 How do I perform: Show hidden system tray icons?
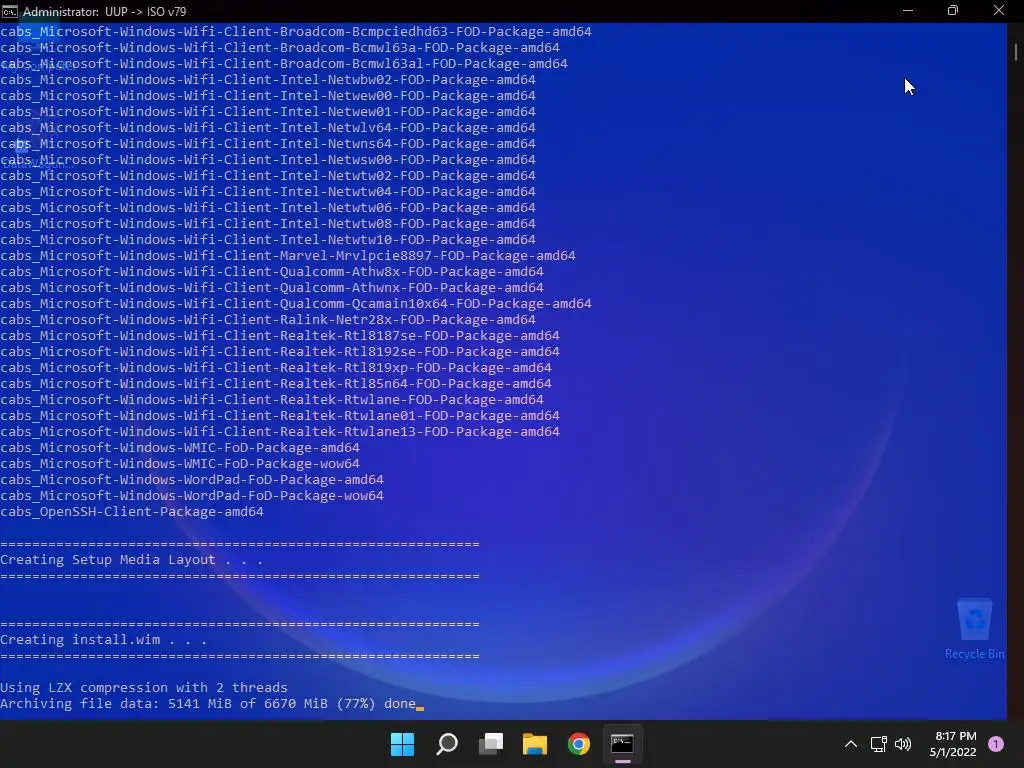pos(851,744)
